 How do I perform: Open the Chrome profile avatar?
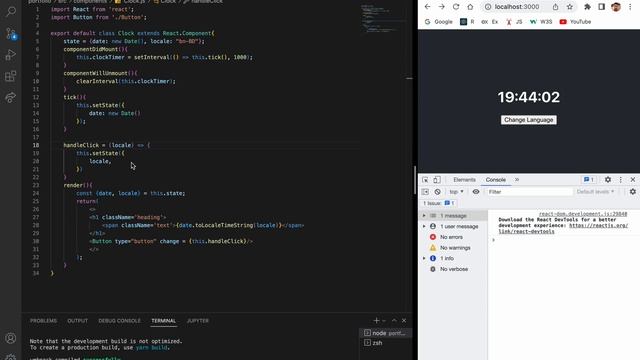tap(616, 7)
